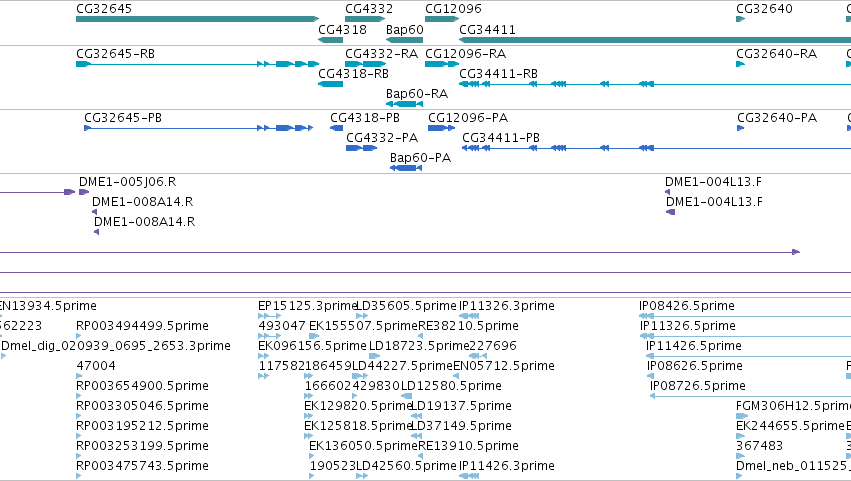
Task: Open protein CG12096-PA
Action: coord(441,128)
